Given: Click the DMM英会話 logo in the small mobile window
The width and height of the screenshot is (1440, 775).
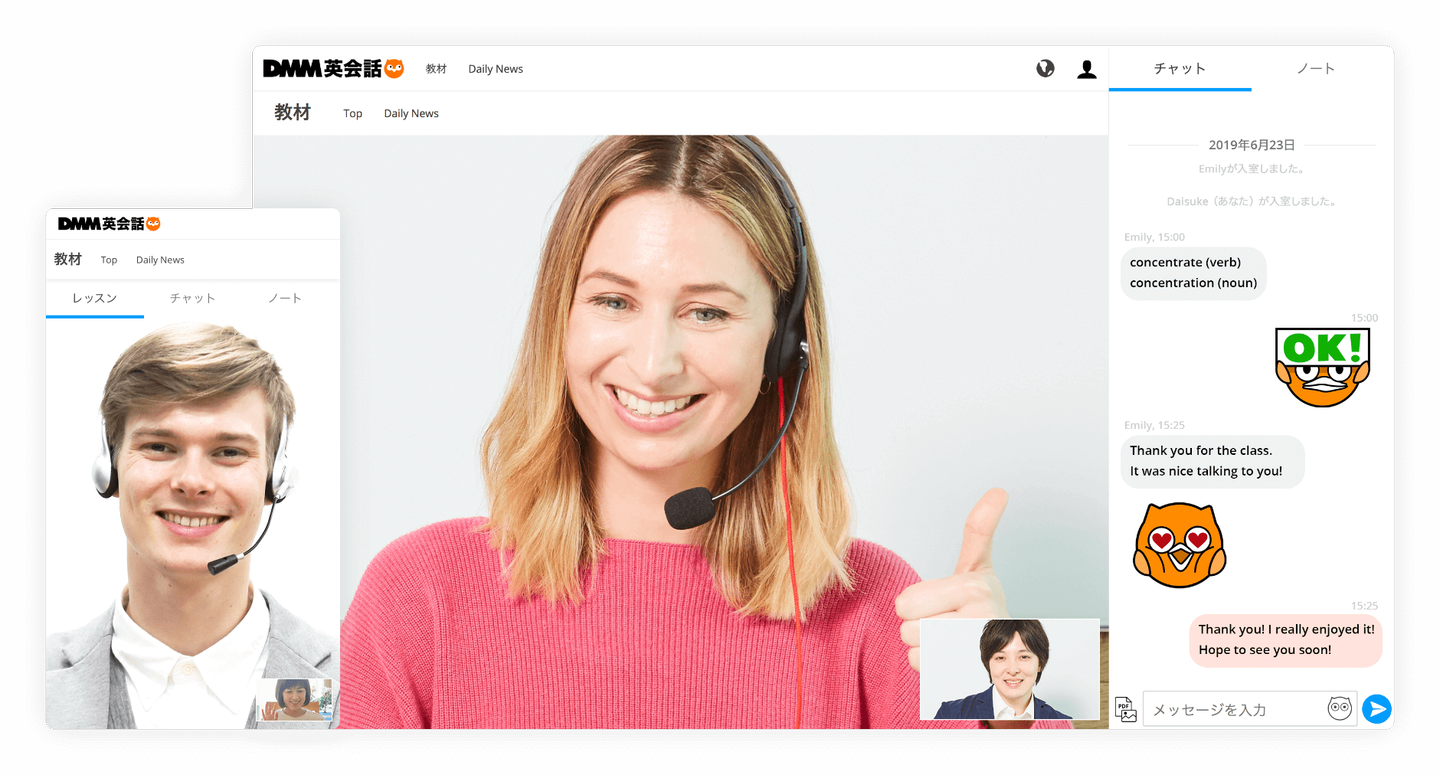Looking at the screenshot, I should [x=109, y=224].
